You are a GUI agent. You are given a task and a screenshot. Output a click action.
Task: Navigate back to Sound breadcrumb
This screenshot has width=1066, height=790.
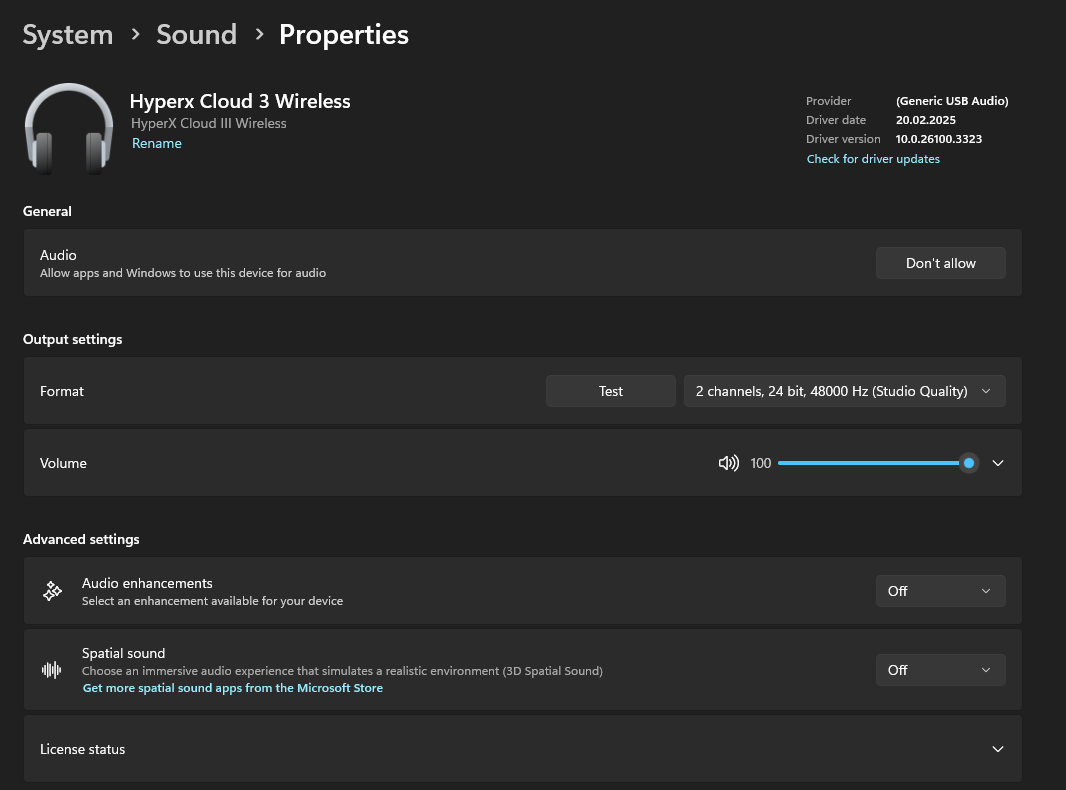(x=196, y=35)
